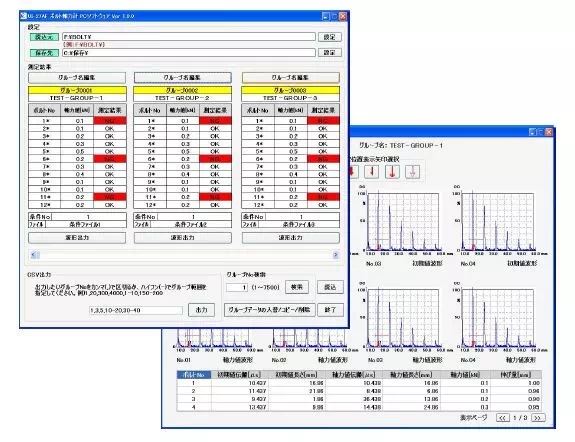Image resolution: width=575 pixels, height=442 pixels.
Task: Click the CSV 出力 output button
Action: pyautogui.click(x=201, y=310)
